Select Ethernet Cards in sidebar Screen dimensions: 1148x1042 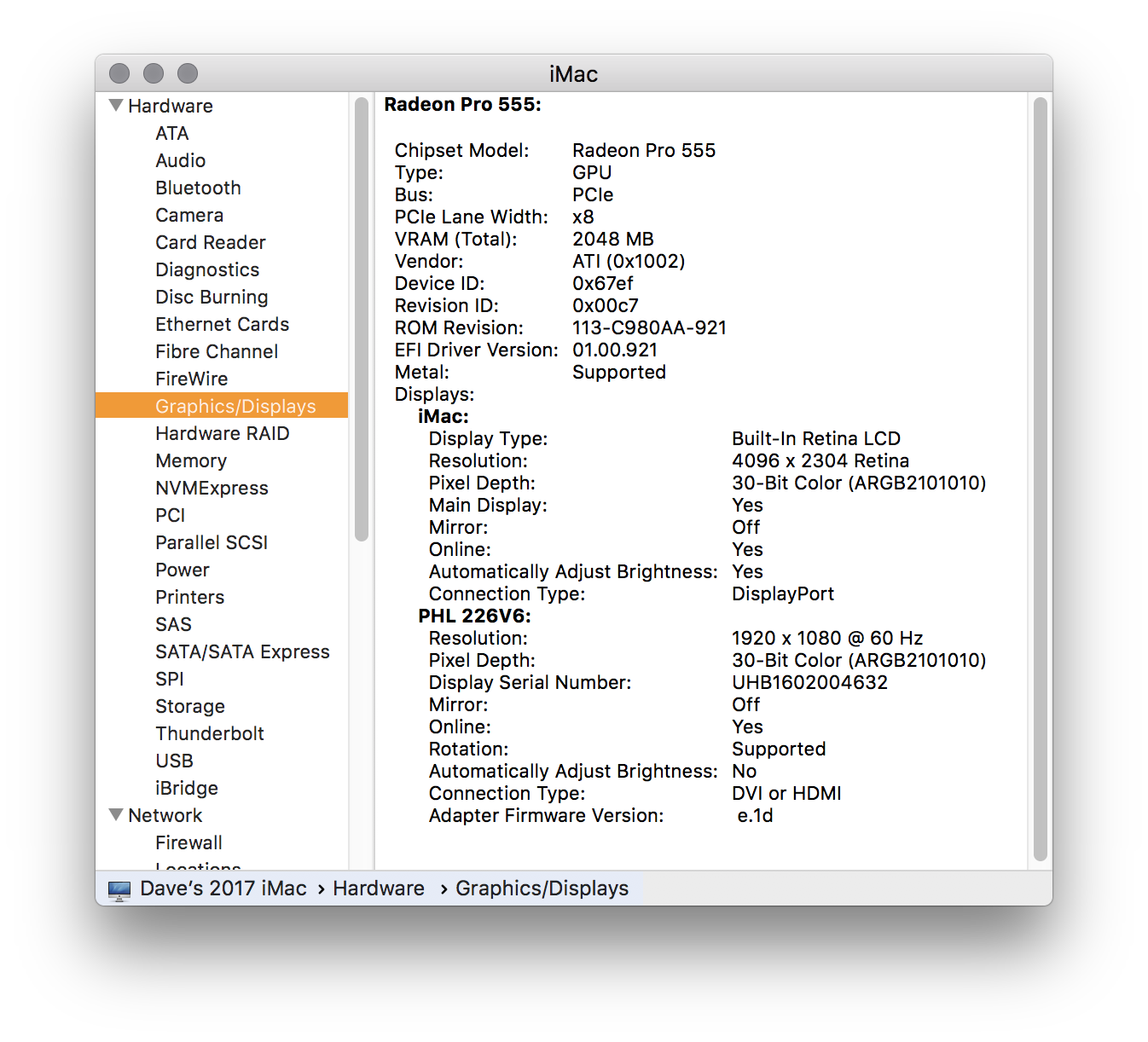pos(222,324)
